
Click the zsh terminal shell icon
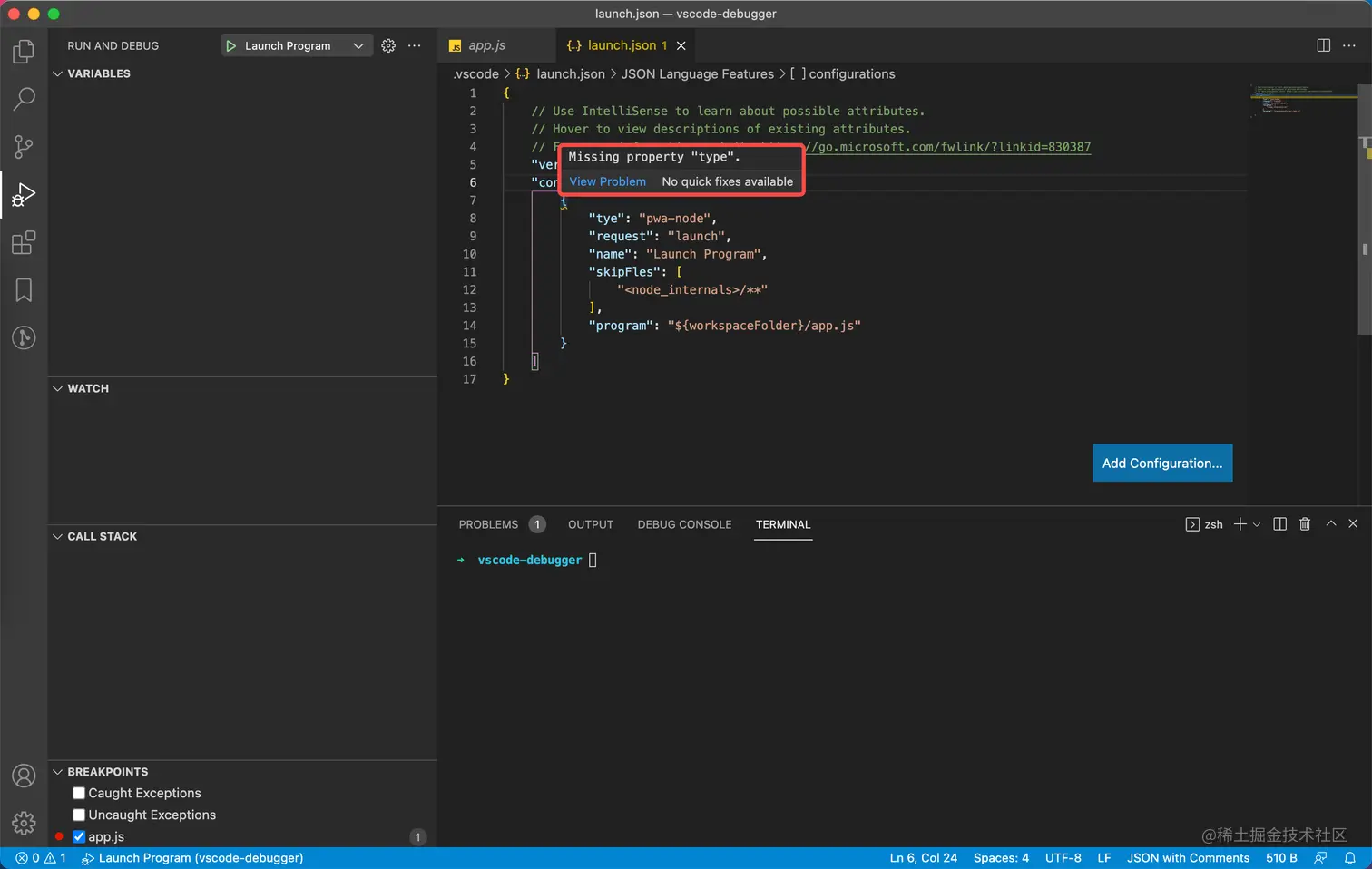[x=1192, y=524]
